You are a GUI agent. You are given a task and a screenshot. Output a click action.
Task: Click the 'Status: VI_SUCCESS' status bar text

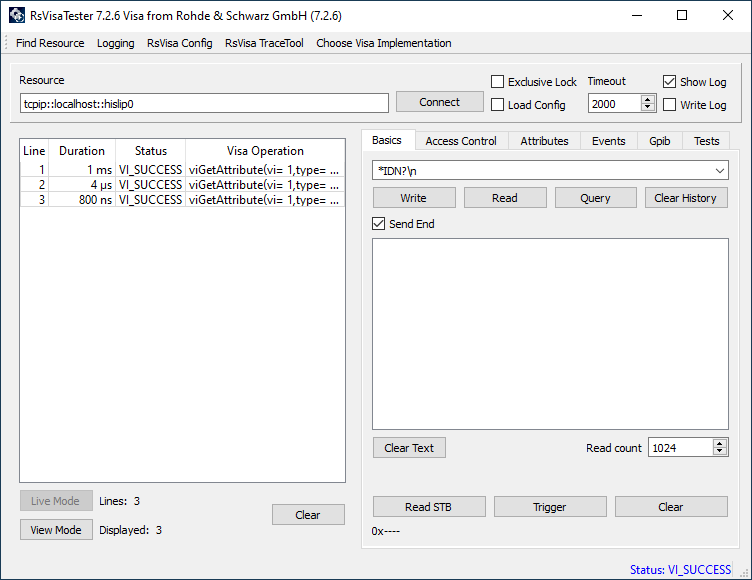680,569
